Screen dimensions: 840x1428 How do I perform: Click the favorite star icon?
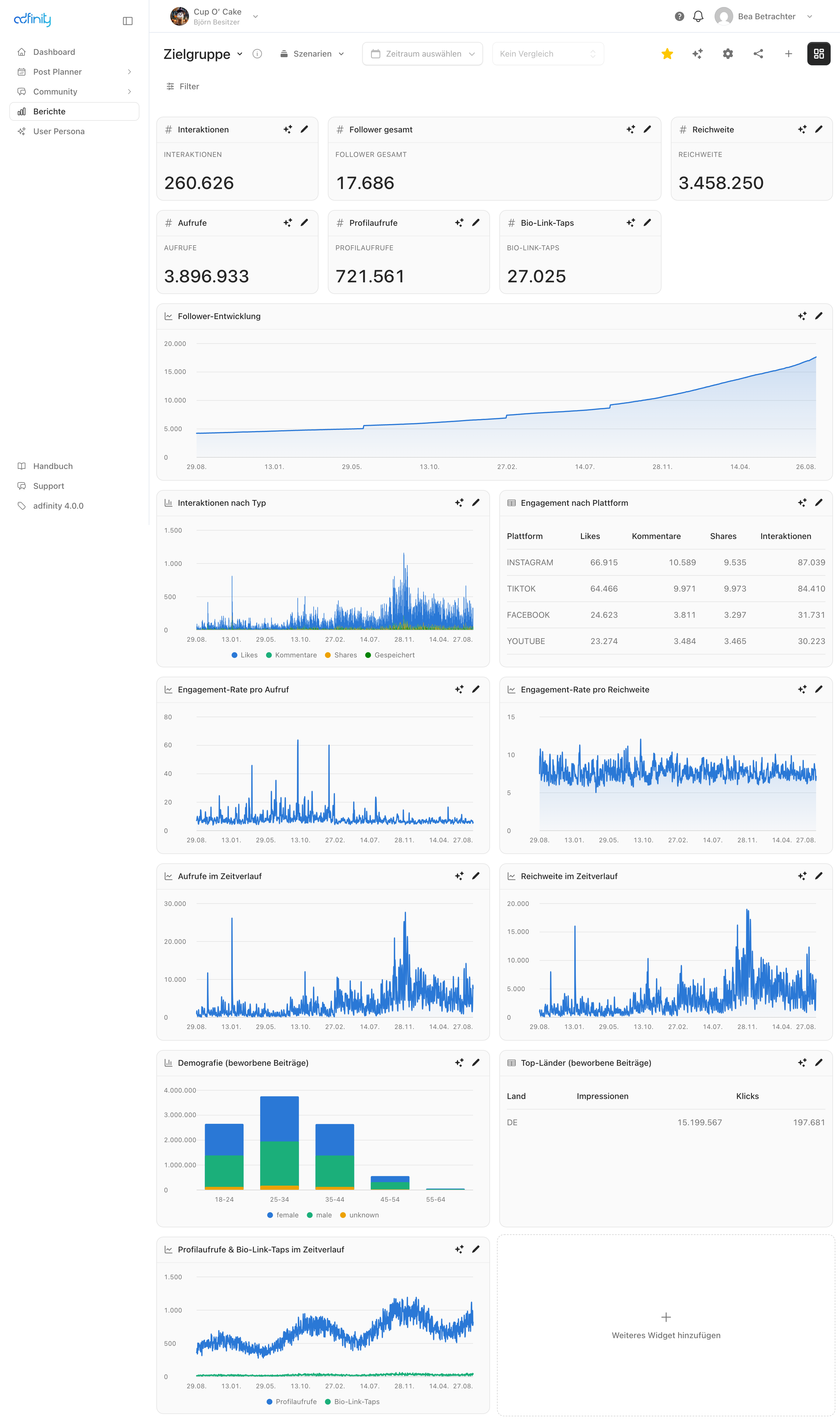coord(667,54)
